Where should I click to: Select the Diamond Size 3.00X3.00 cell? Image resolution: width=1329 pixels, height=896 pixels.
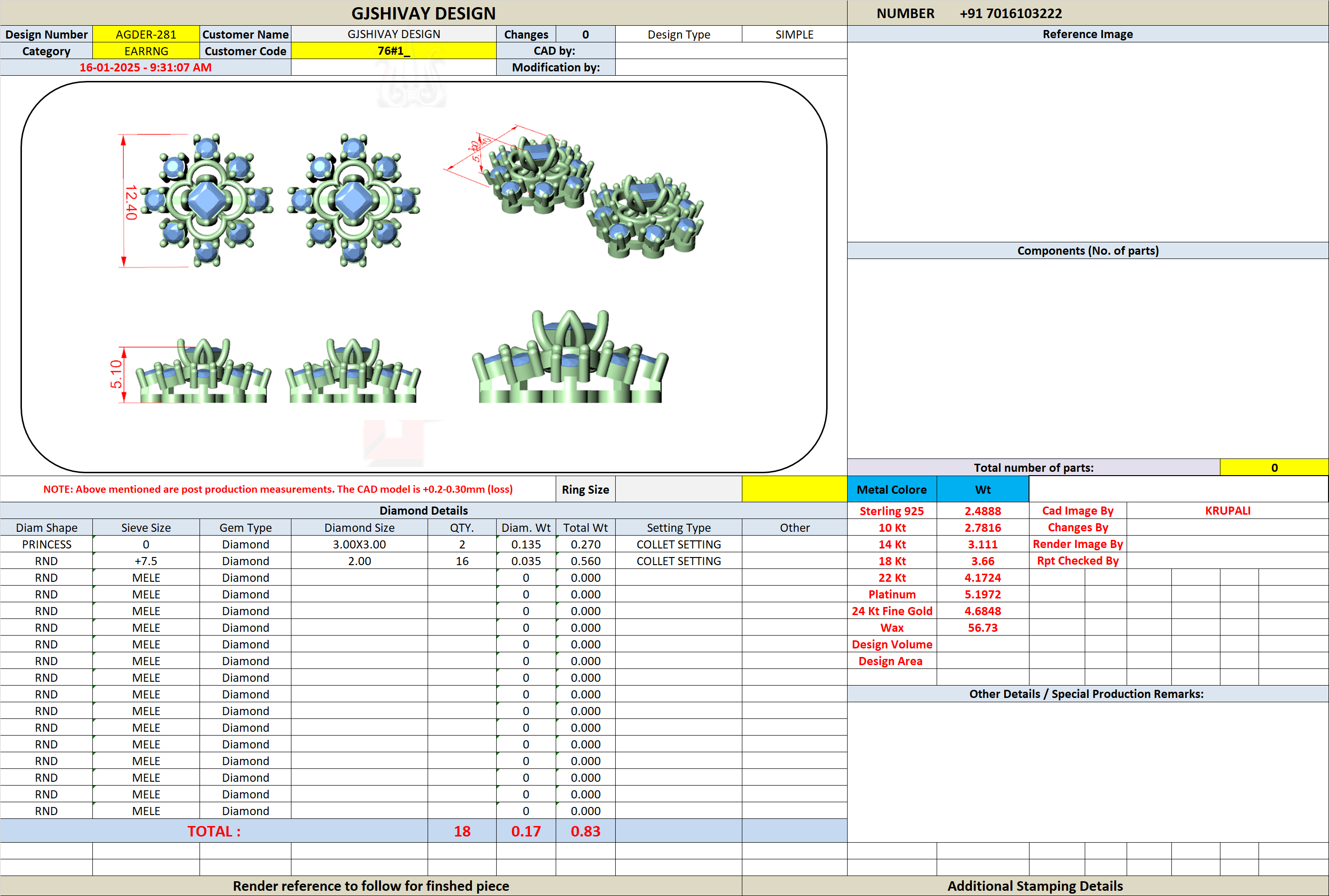pyautogui.click(x=360, y=544)
